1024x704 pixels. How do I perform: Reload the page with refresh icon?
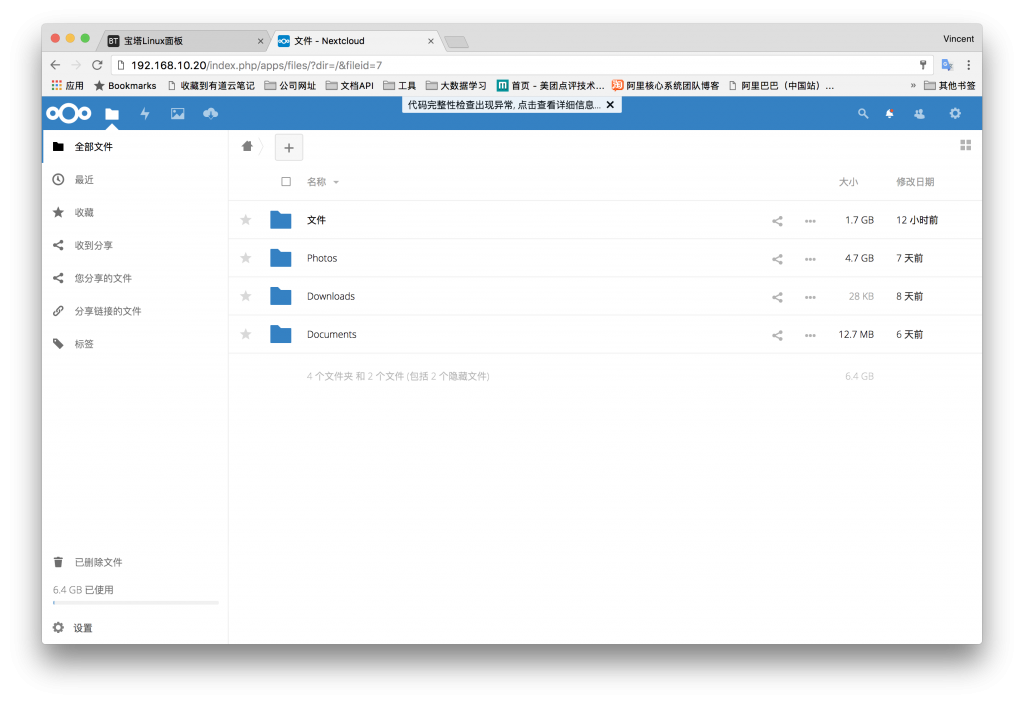click(97, 65)
